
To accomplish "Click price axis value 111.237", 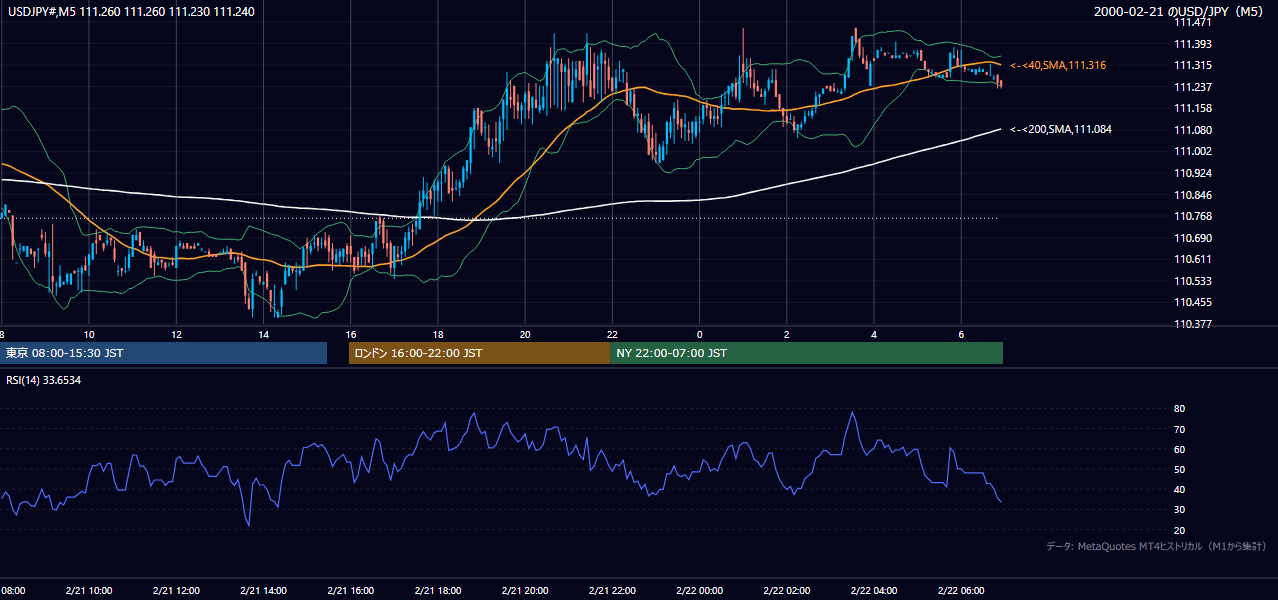I will (1193, 87).
